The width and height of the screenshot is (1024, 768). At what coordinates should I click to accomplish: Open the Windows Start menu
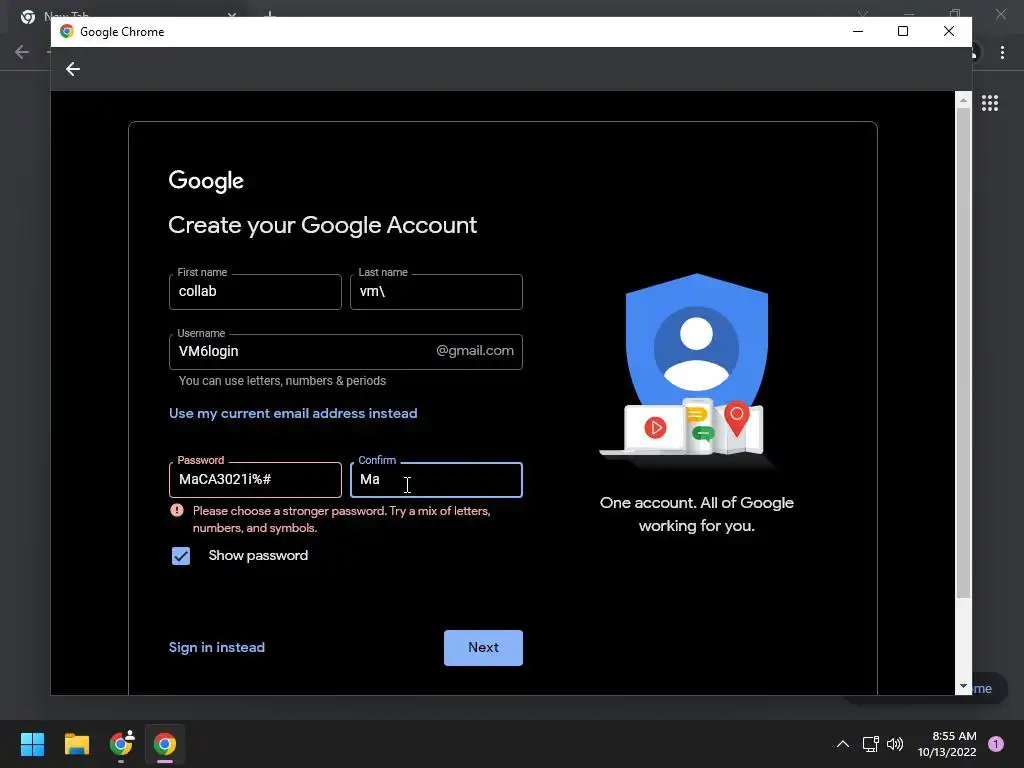coord(32,744)
